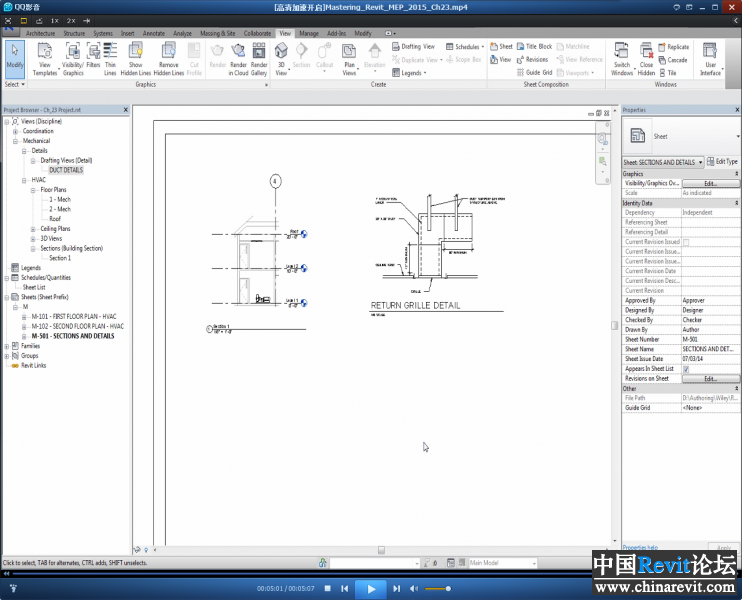
Task: Click the Switch Windows tool
Action: [621, 59]
